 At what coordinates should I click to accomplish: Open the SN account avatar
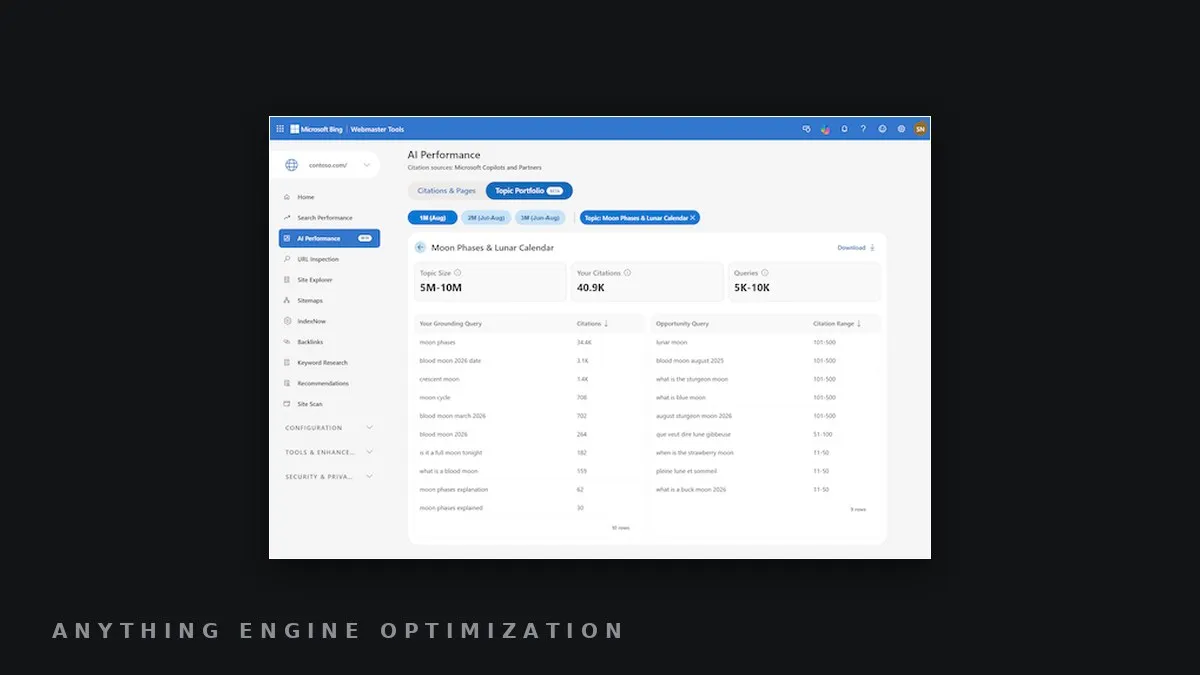click(x=920, y=129)
